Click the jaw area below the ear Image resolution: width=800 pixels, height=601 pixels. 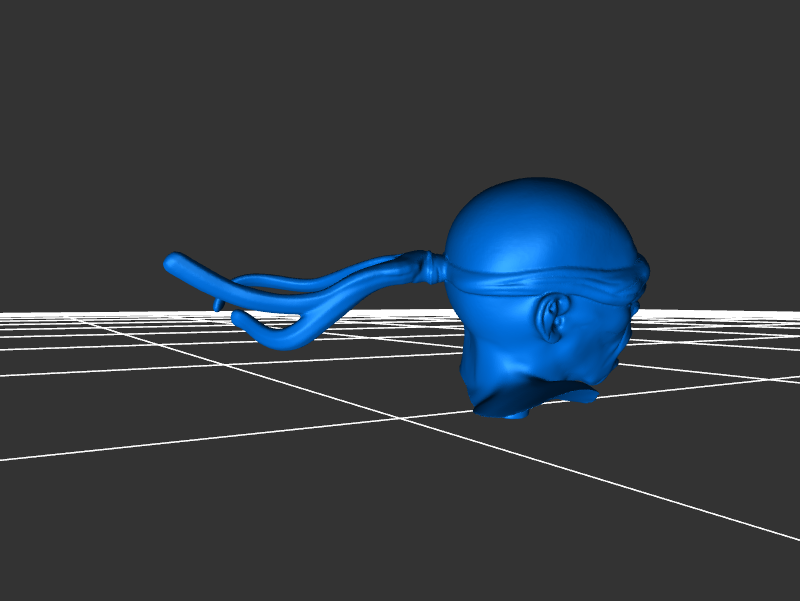point(560,365)
